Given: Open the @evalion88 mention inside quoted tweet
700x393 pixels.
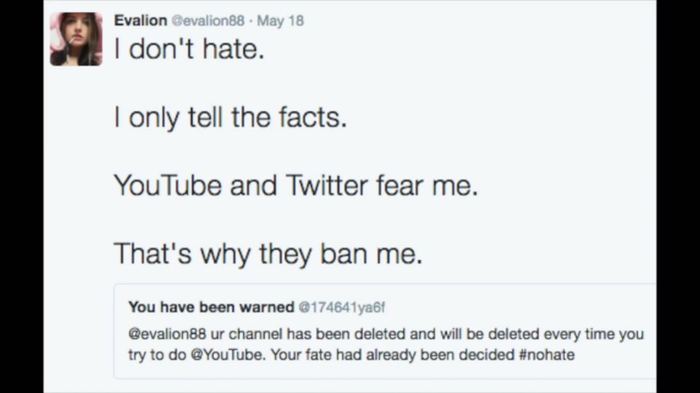Looking at the screenshot, I should 167,334.
